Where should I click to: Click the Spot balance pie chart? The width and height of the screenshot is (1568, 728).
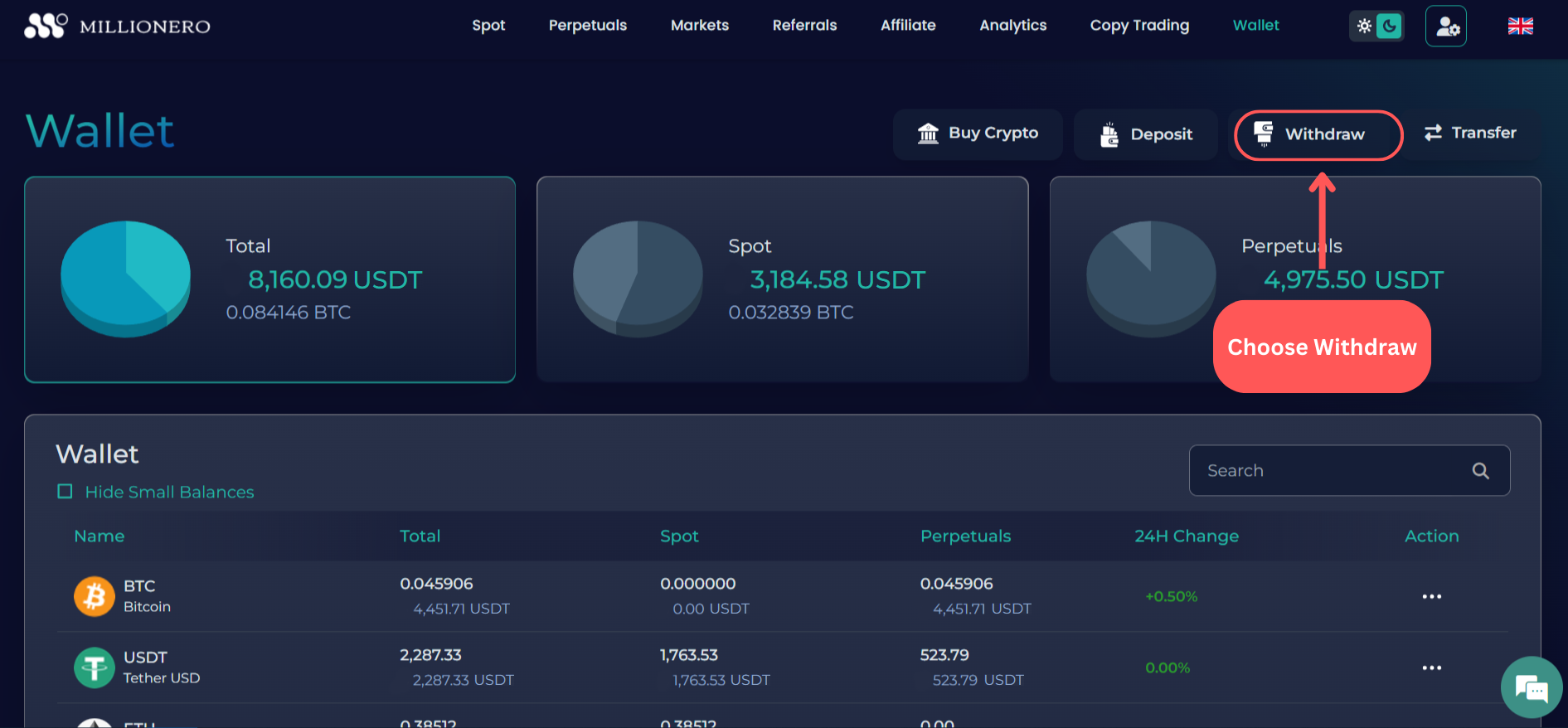[x=638, y=279]
